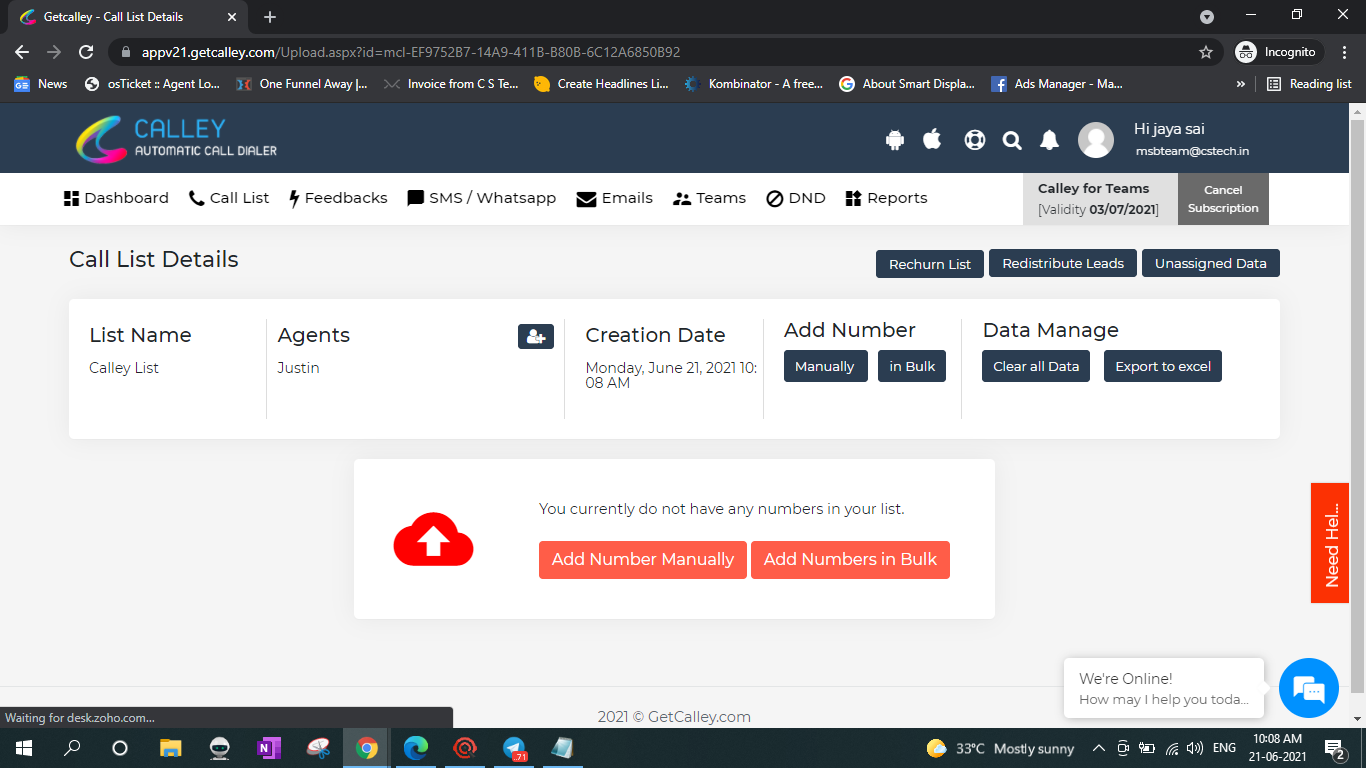Open tab search dropdown in Chrome
1366x768 pixels.
point(1207,17)
